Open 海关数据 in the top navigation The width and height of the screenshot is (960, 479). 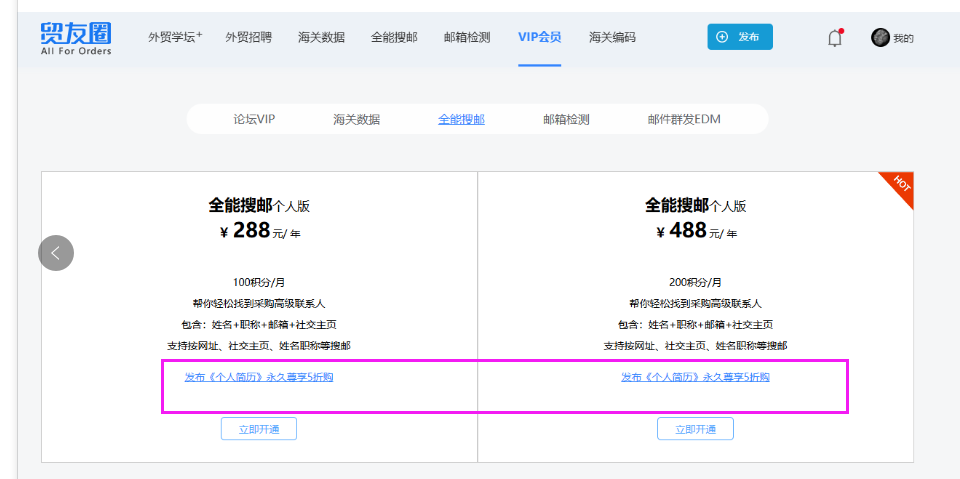[x=321, y=37]
